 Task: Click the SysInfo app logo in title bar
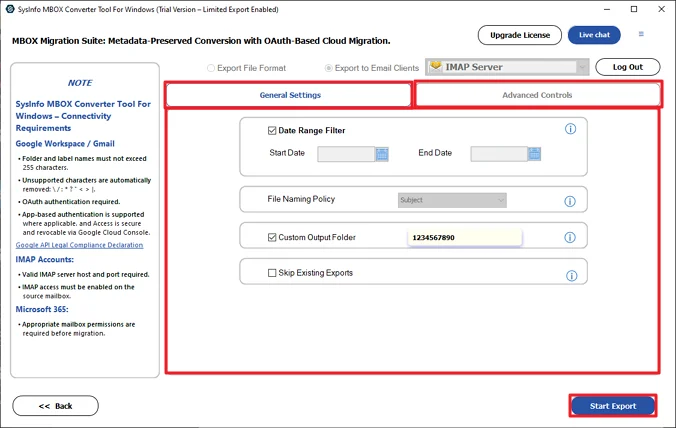point(10,9)
